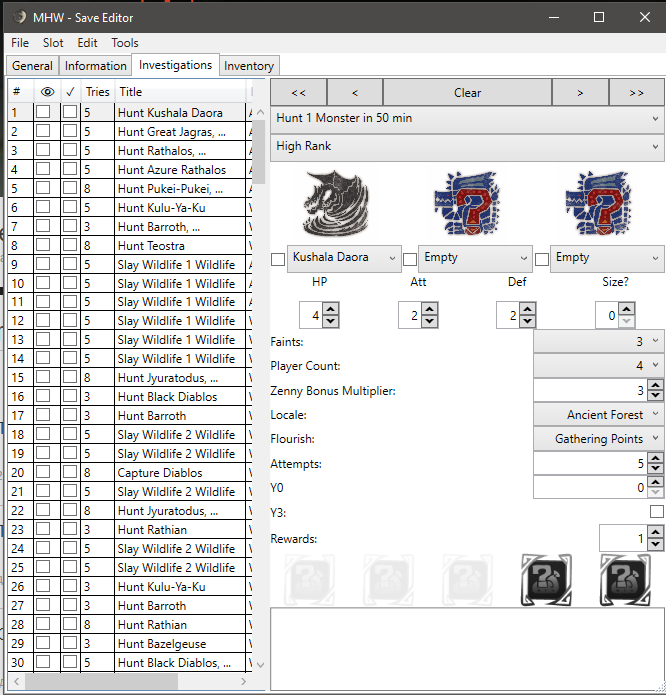The height and width of the screenshot is (695, 666).
Task: Open the third monster Empty dropdown
Action: coord(607,258)
